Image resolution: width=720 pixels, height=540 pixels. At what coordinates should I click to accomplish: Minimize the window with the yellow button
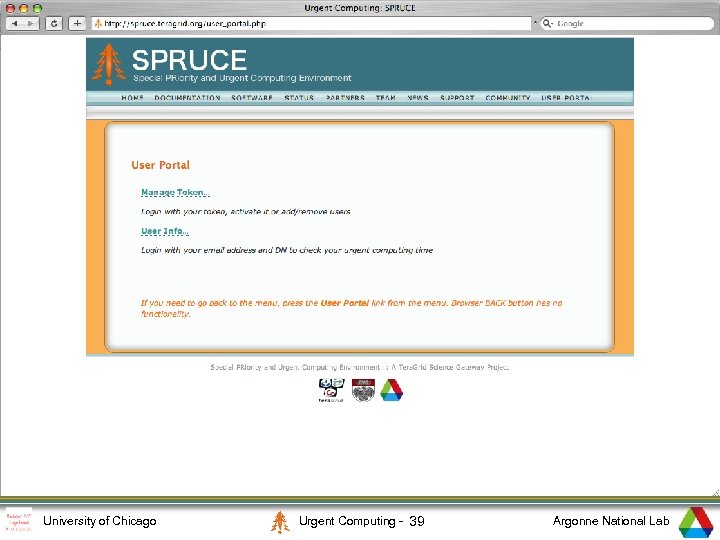point(24,8)
